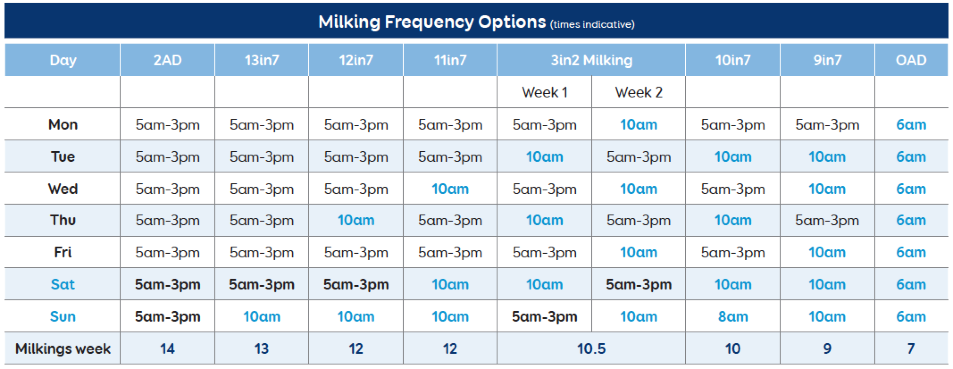Viewport: 953px width, 369px height.
Task: Click the Mon row label
Action: tap(63, 125)
